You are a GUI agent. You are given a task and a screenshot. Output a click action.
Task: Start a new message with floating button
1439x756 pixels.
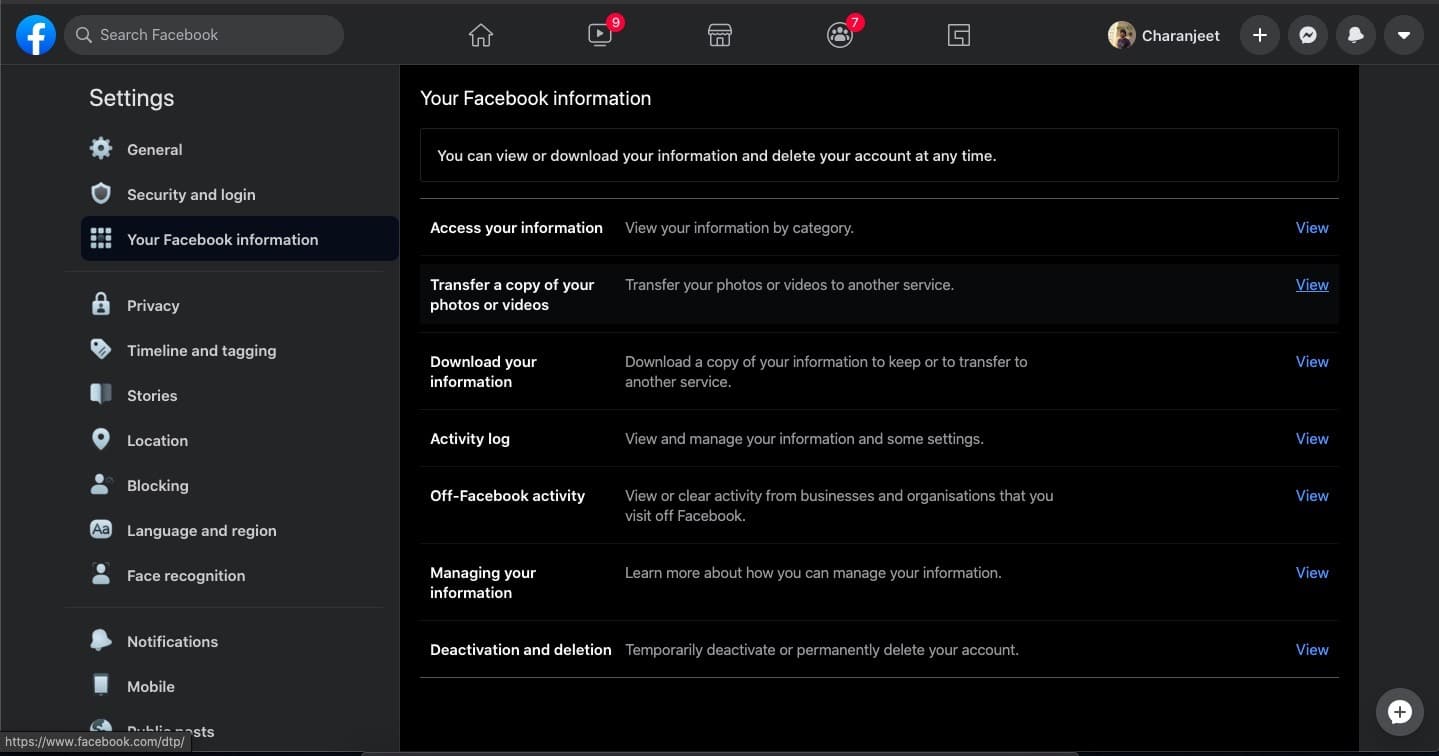point(1399,712)
